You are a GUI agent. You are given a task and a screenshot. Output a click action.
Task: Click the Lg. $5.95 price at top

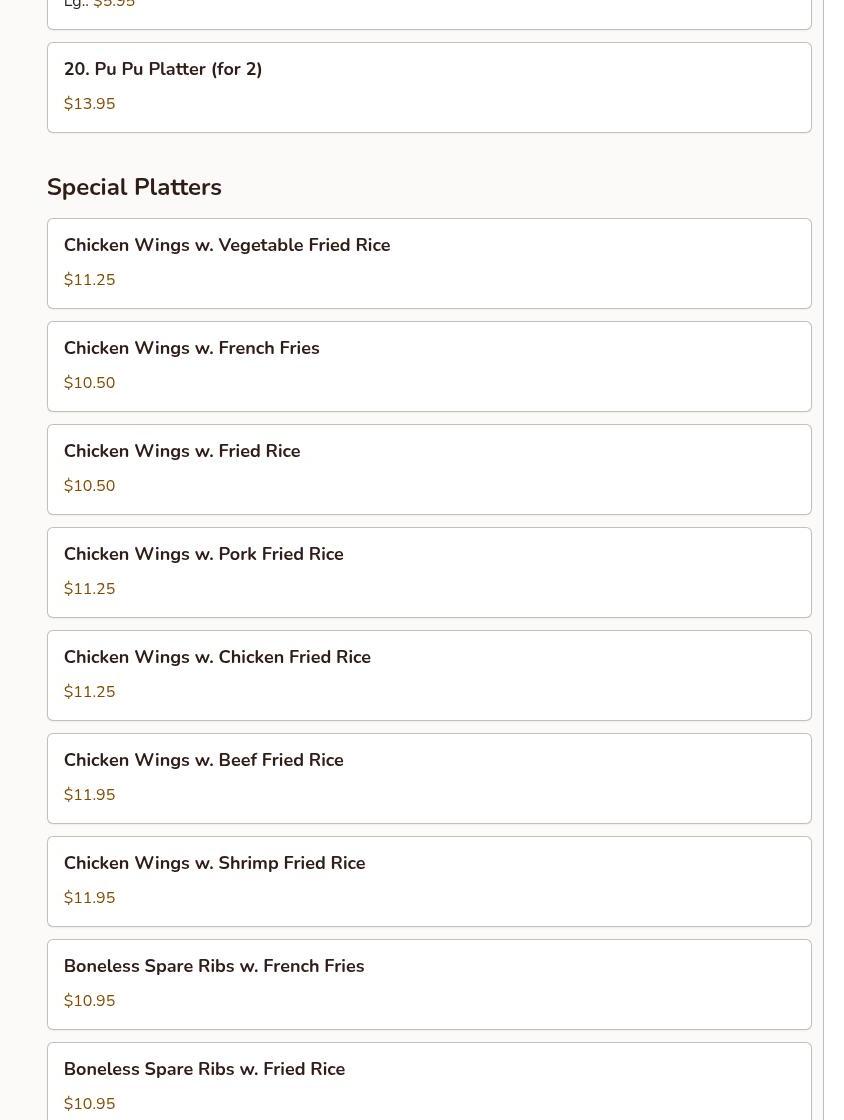tap(114, 5)
